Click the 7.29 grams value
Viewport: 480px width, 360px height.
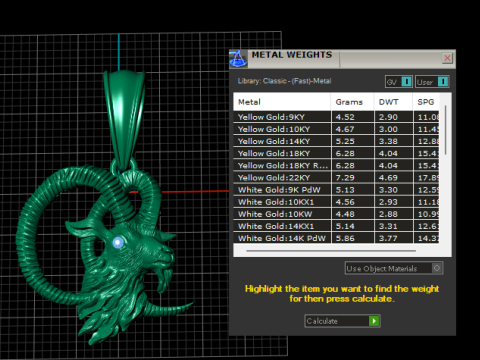[x=345, y=178]
